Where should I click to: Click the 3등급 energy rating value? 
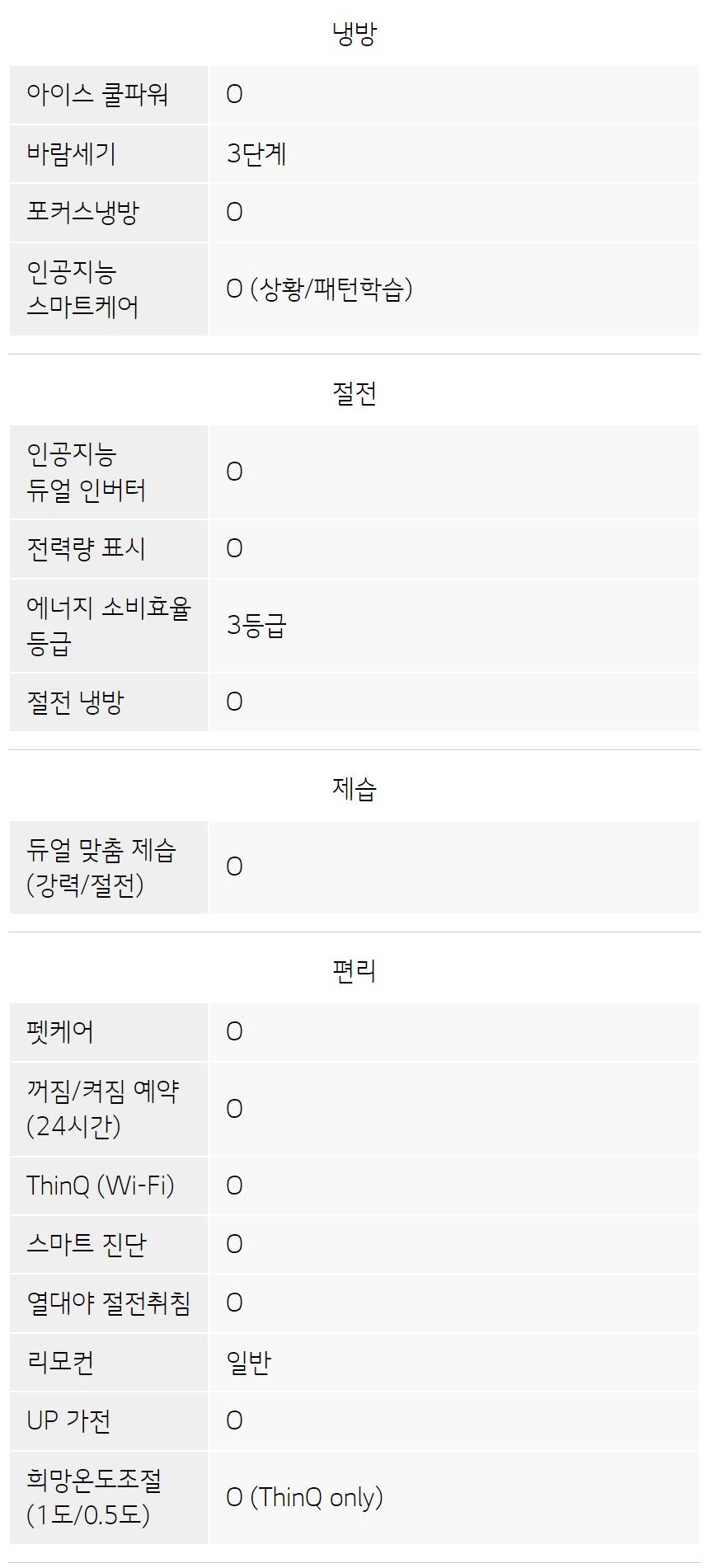[x=256, y=626]
